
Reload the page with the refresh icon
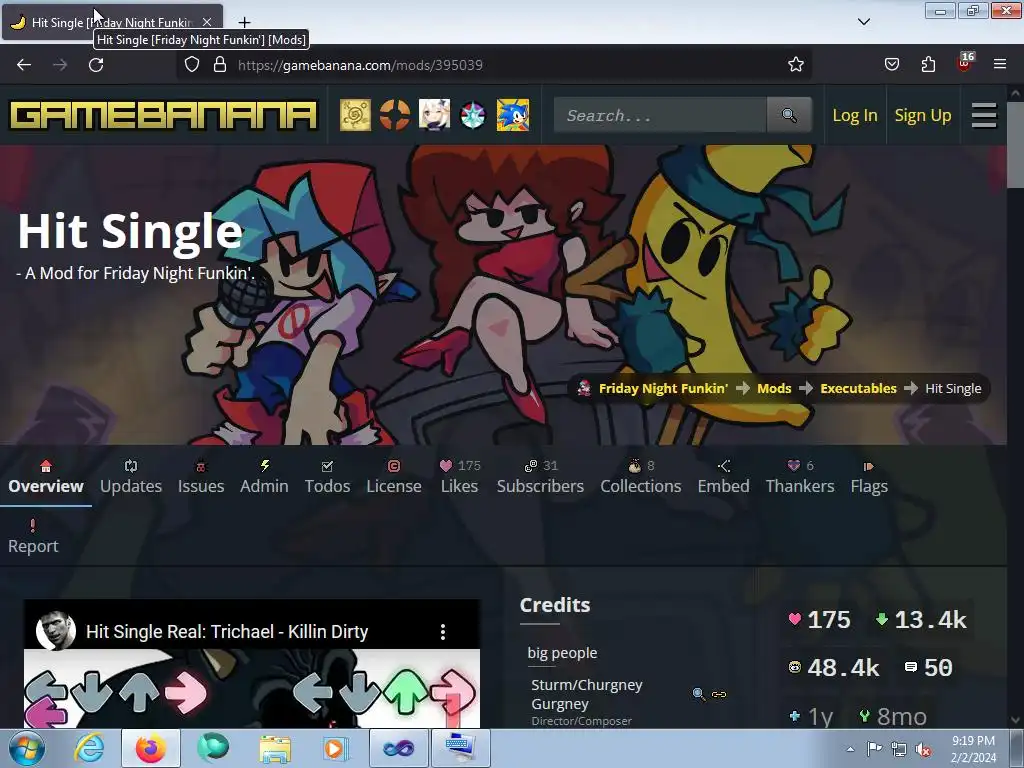point(96,65)
